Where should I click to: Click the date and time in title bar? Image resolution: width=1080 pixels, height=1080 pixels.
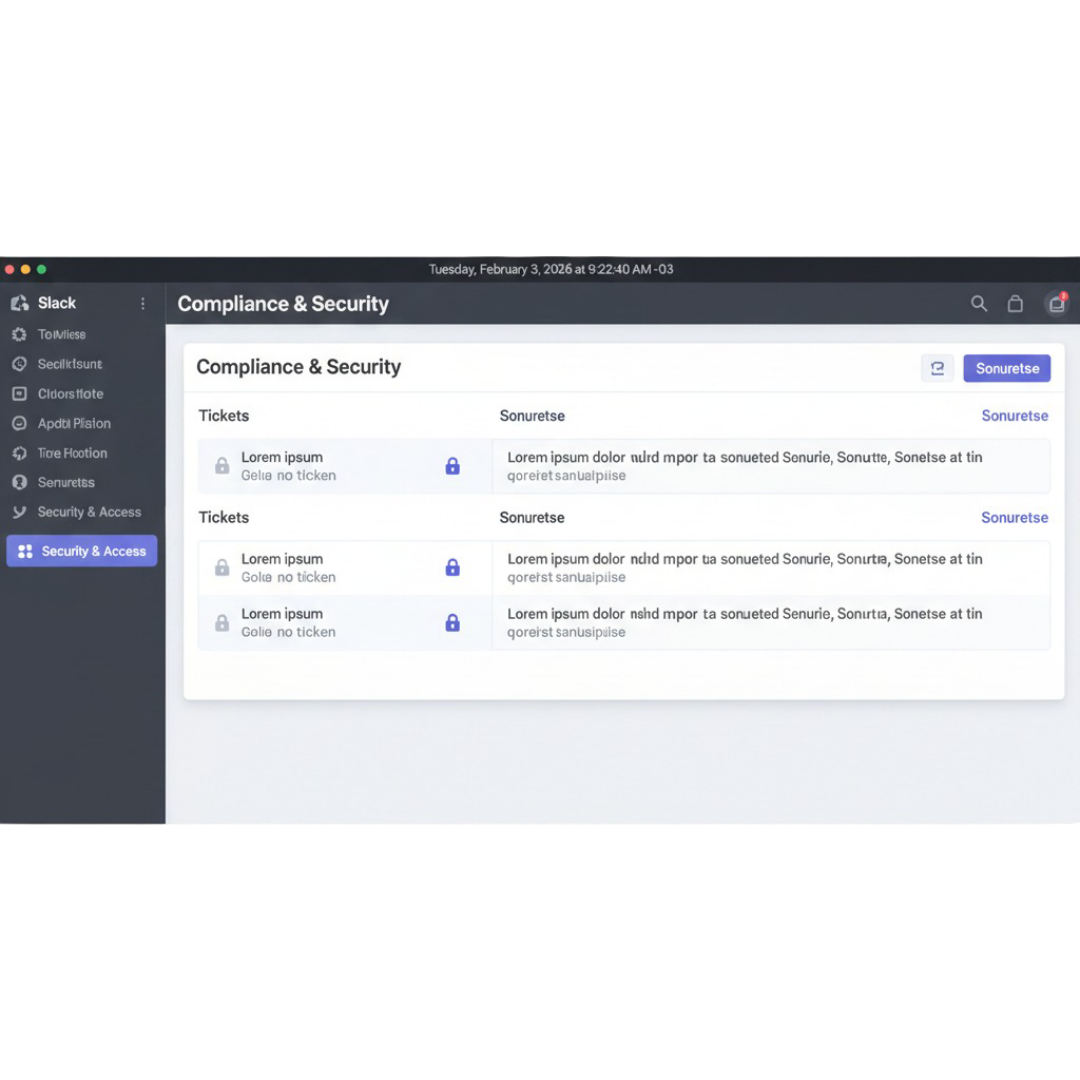(551, 269)
